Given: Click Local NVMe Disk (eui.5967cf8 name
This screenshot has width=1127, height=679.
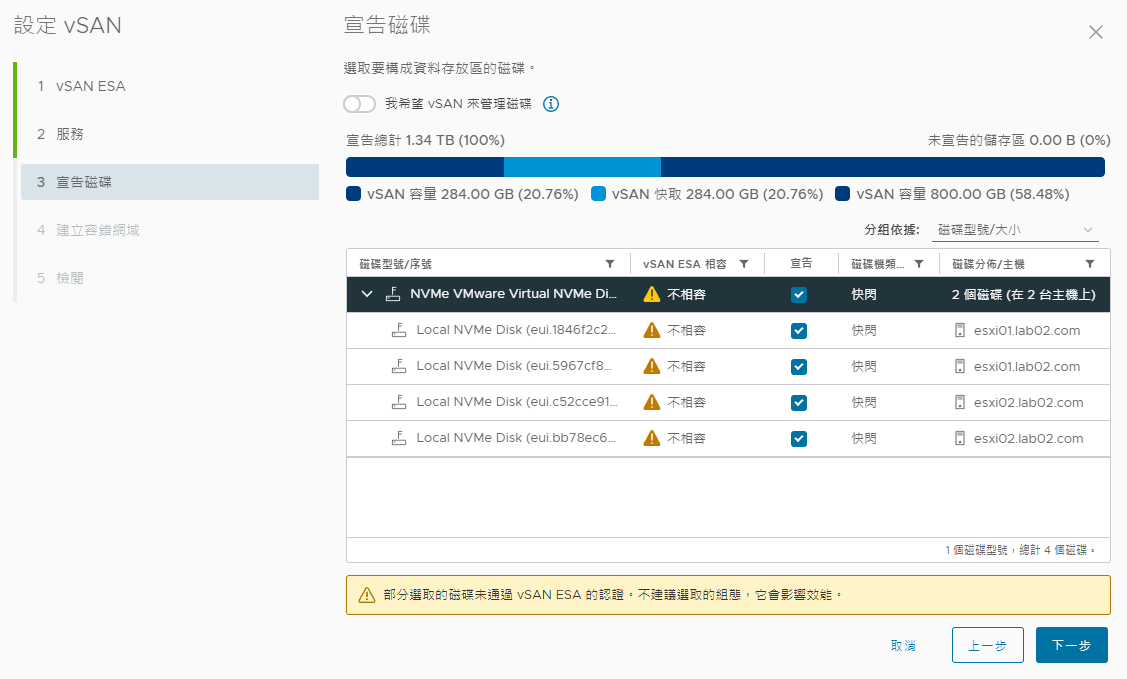Looking at the screenshot, I should point(515,366).
